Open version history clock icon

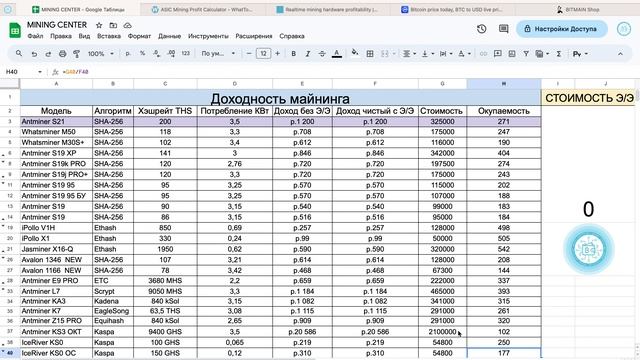[x=482, y=29]
